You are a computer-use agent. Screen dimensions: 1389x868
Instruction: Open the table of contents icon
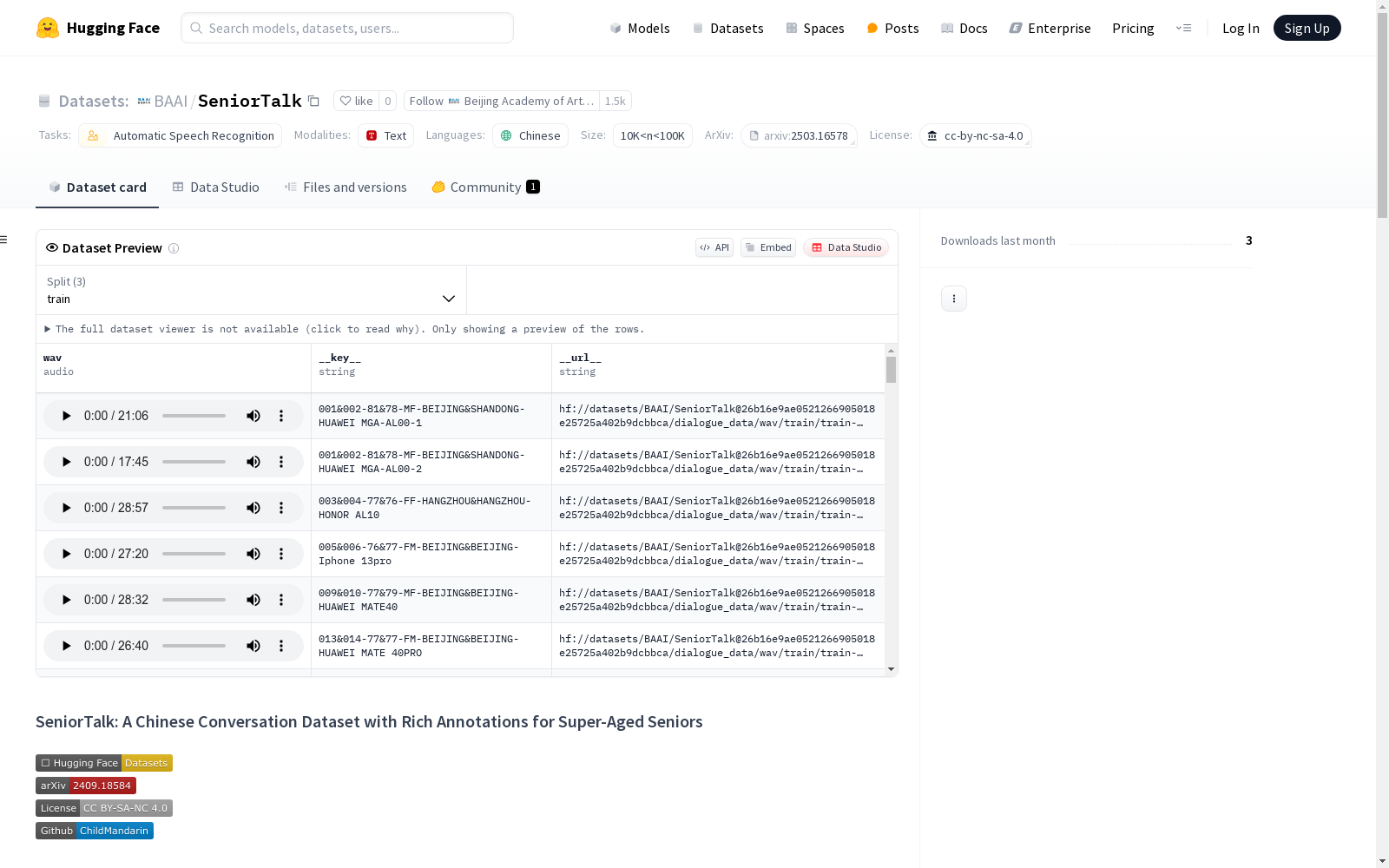[4, 240]
